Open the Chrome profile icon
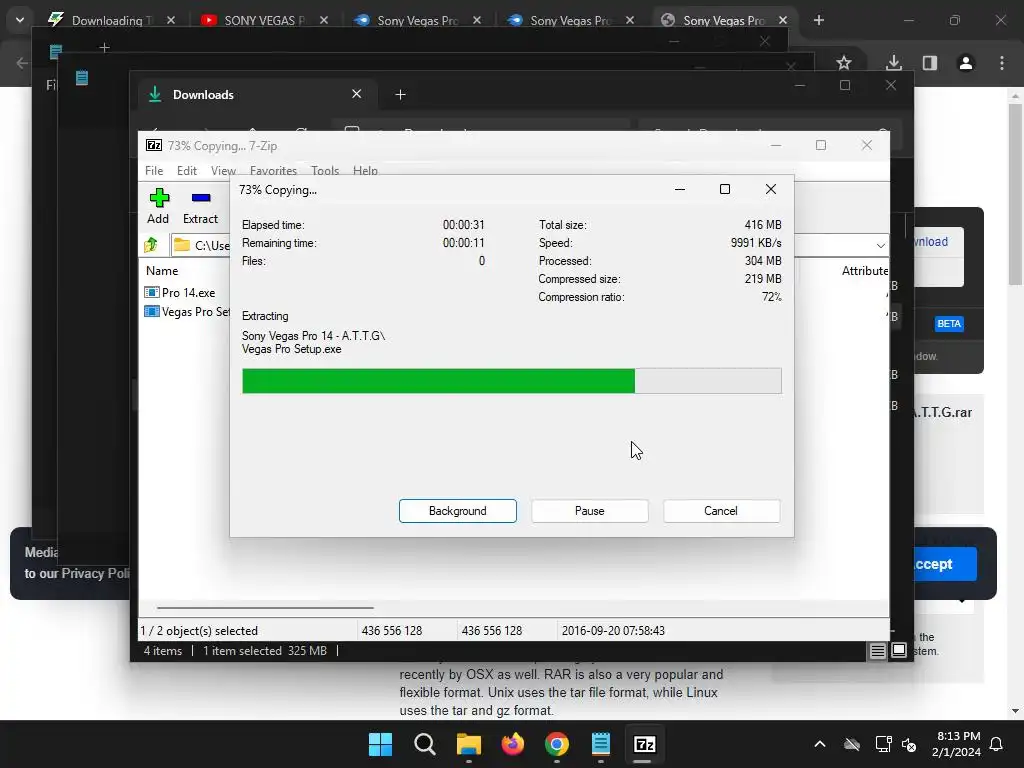 (966, 63)
